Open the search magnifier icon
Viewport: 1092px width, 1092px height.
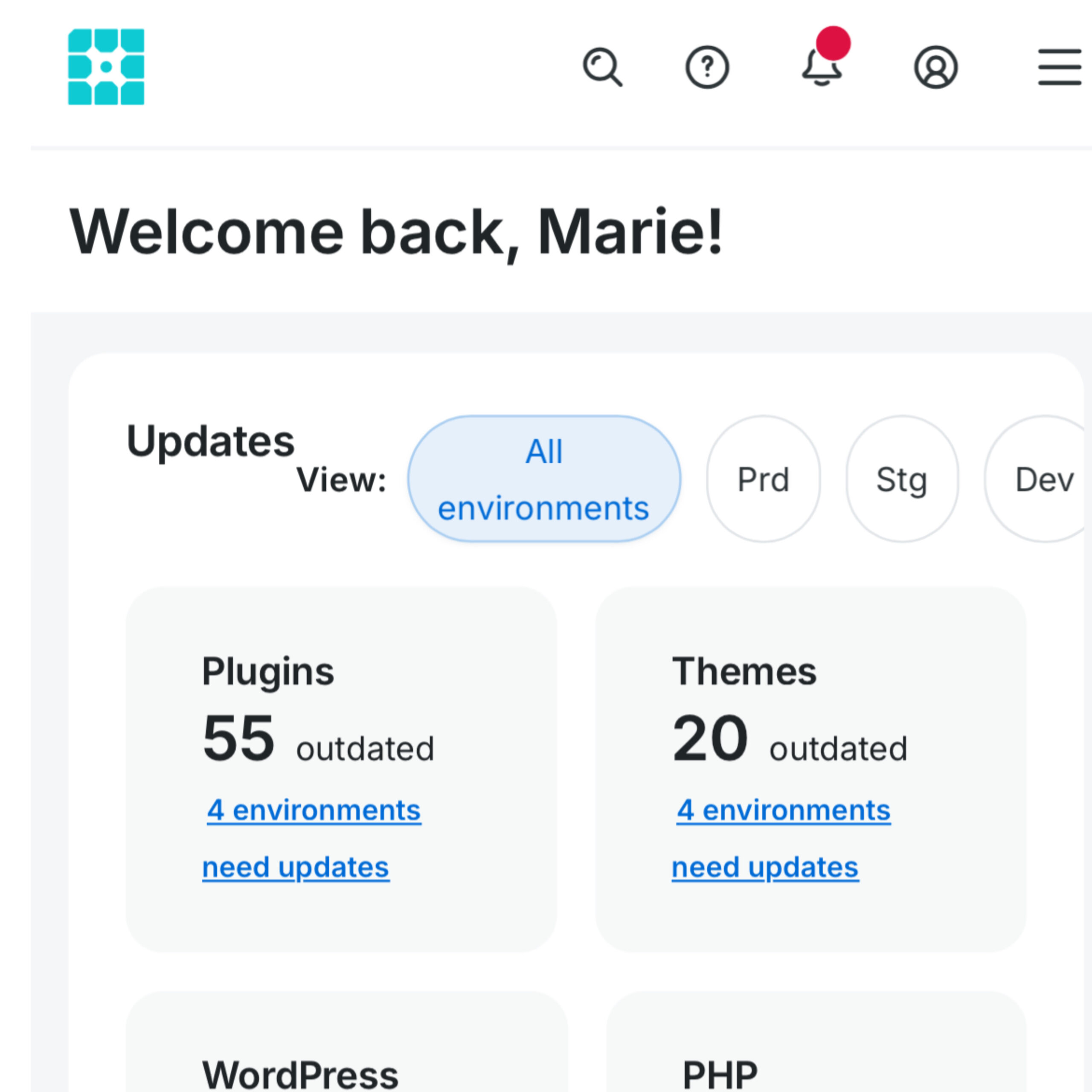click(x=603, y=67)
